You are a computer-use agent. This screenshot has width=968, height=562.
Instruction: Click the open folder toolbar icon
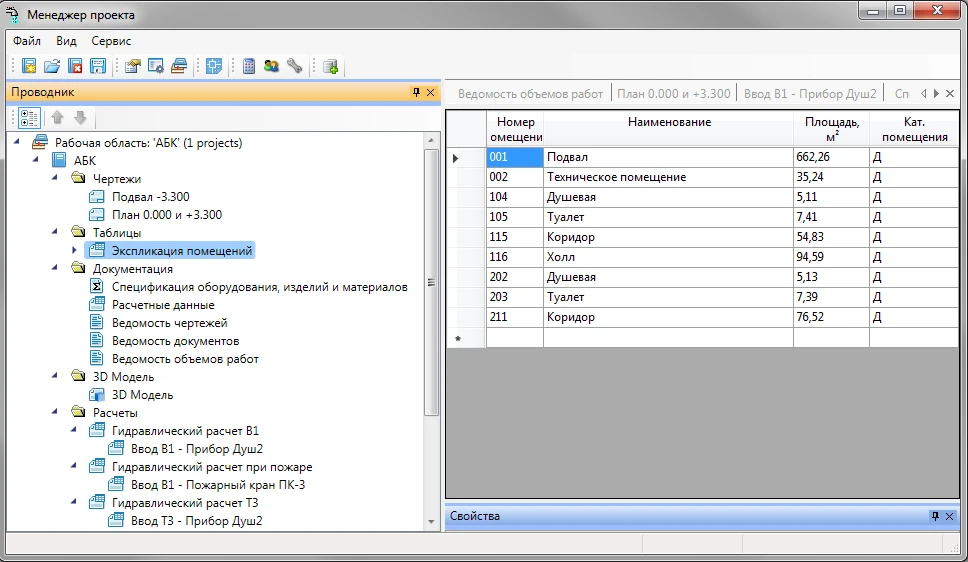tap(52, 67)
